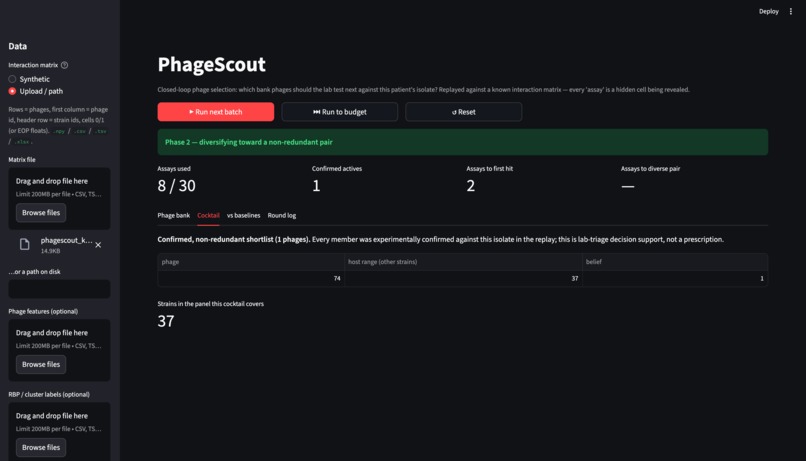Click Run to budget button
Screen dimensions: 806x461
click(x=340, y=112)
